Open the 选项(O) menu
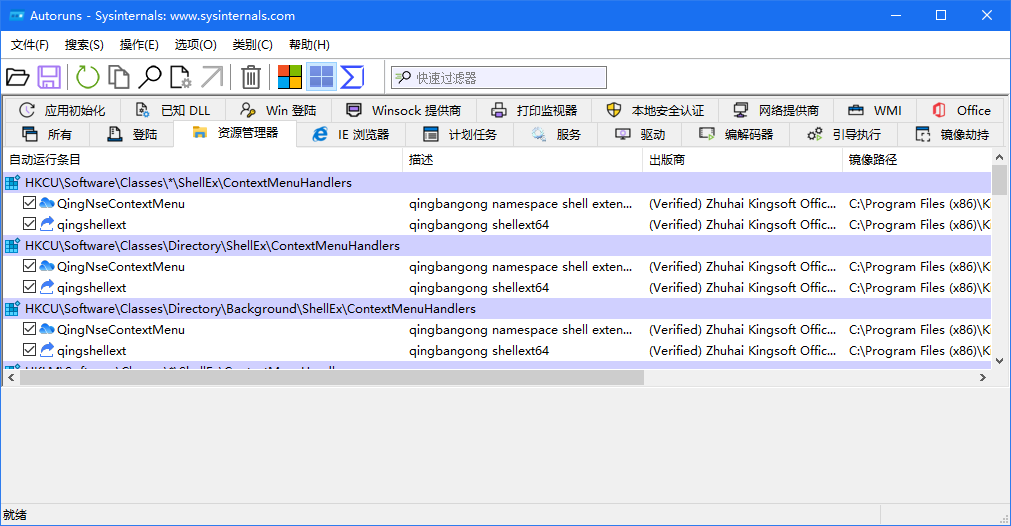 (195, 44)
